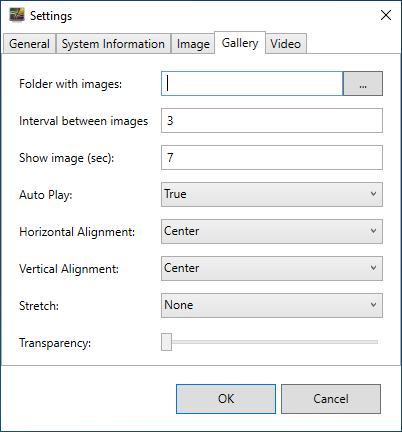
Task: Focus the Folder with images text field
Action: click(x=252, y=83)
